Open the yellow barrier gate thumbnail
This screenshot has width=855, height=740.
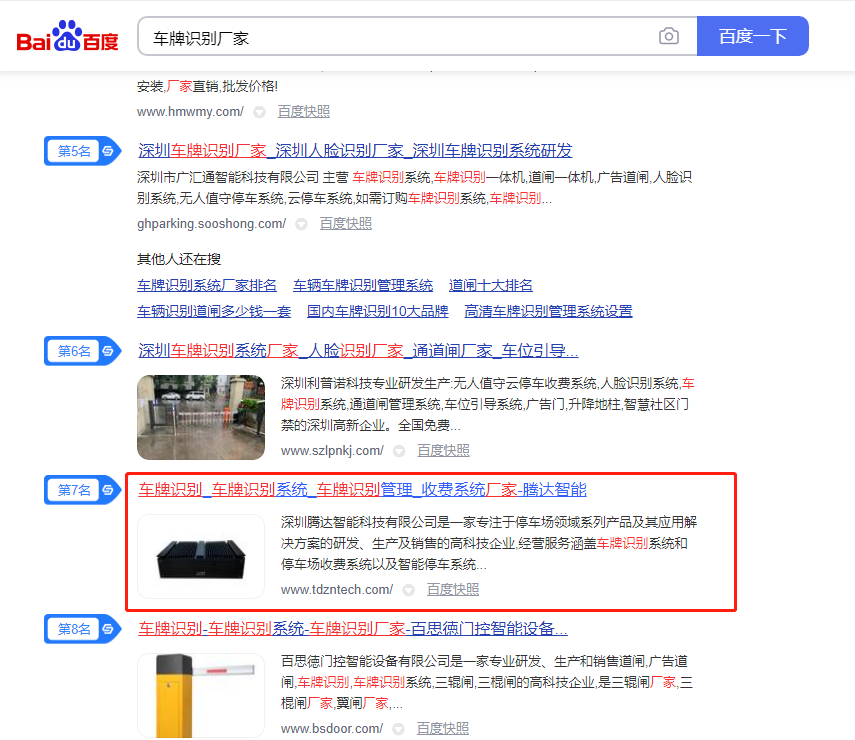201,695
